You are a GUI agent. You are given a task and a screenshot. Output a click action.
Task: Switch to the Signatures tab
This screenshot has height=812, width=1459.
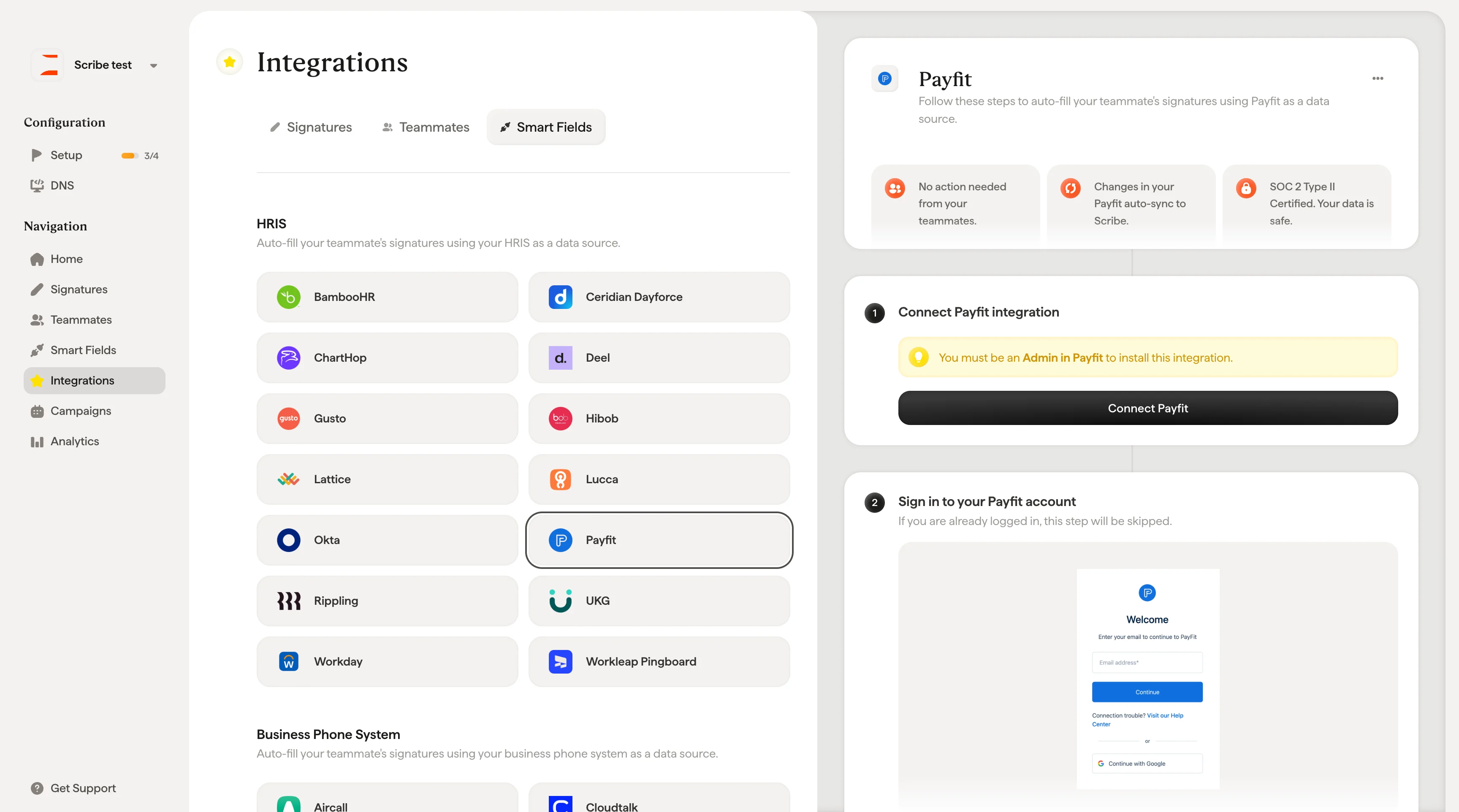311,127
